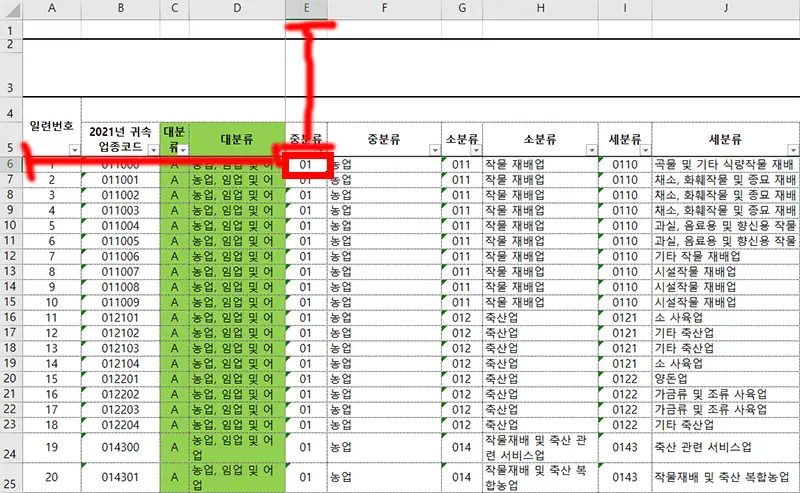The height and width of the screenshot is (493, 800).
Task: Select column B header
Action: tap(120, 9)
